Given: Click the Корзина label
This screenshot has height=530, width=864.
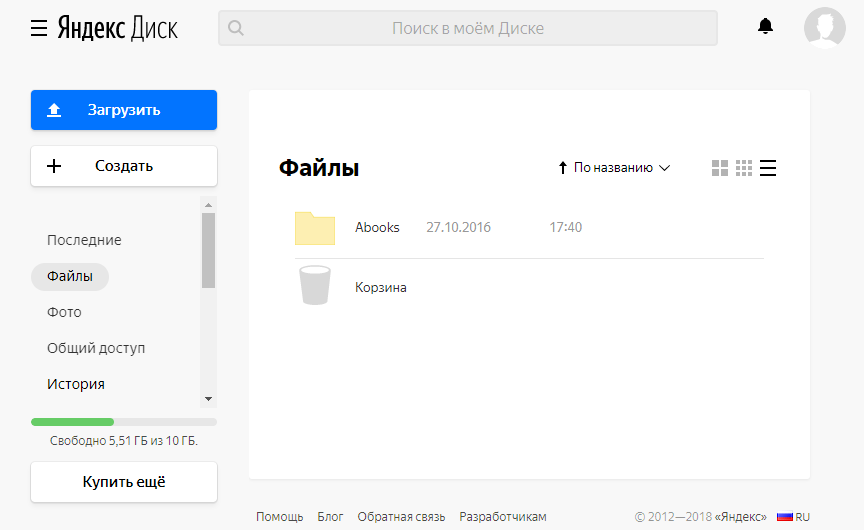Looking at the screenshot, I should tap(381, 288).
